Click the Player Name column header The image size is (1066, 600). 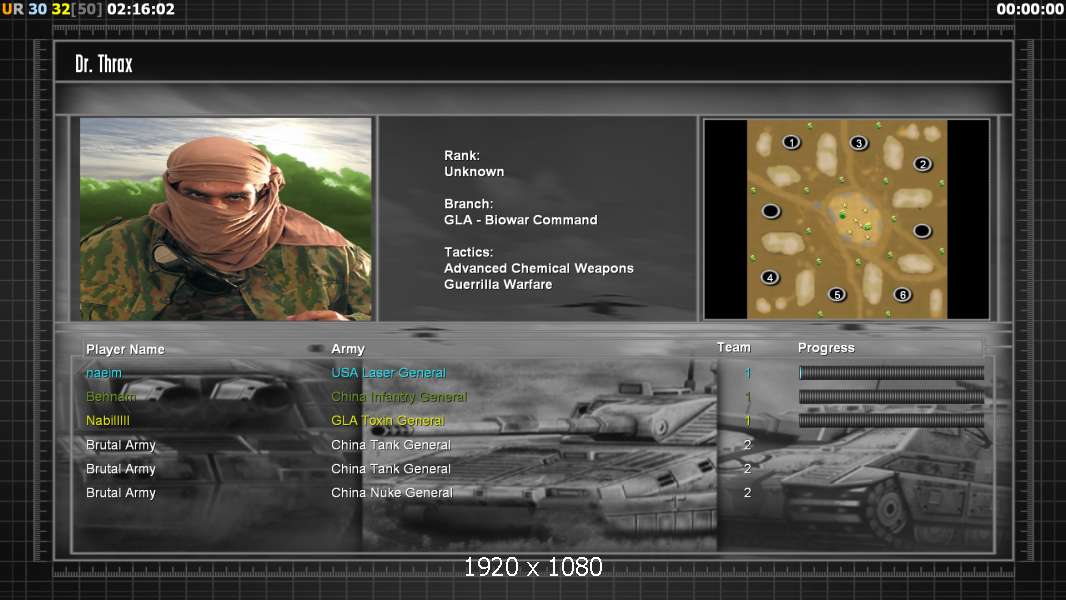125,349
